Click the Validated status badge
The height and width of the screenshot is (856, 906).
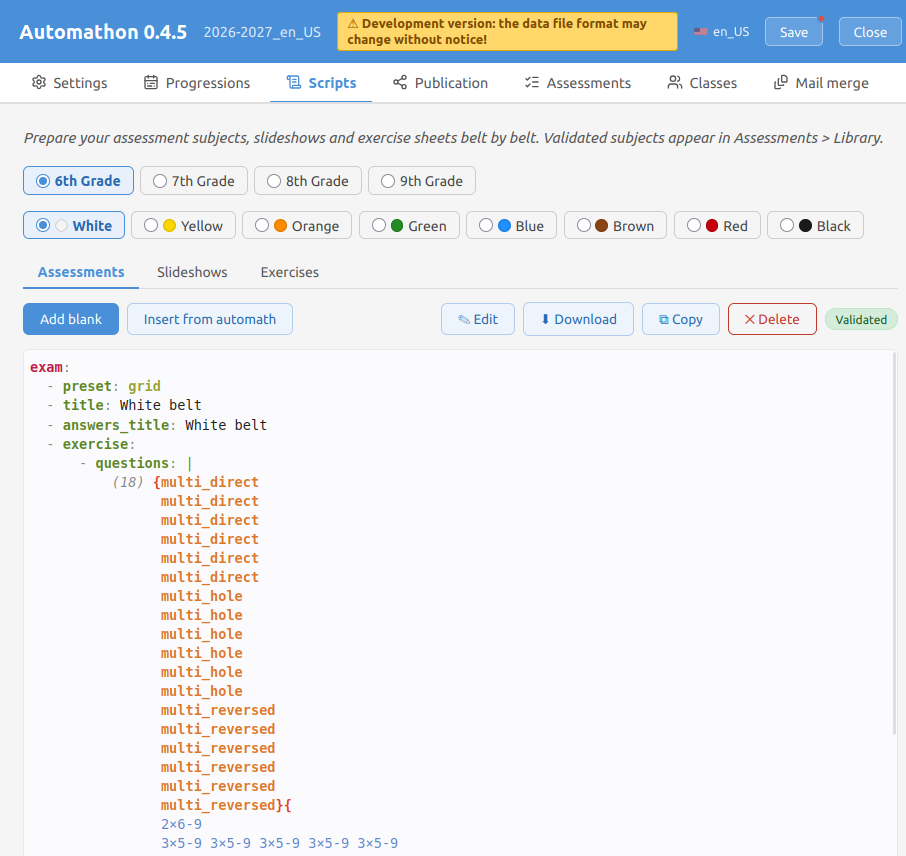(x=861, y=320)
